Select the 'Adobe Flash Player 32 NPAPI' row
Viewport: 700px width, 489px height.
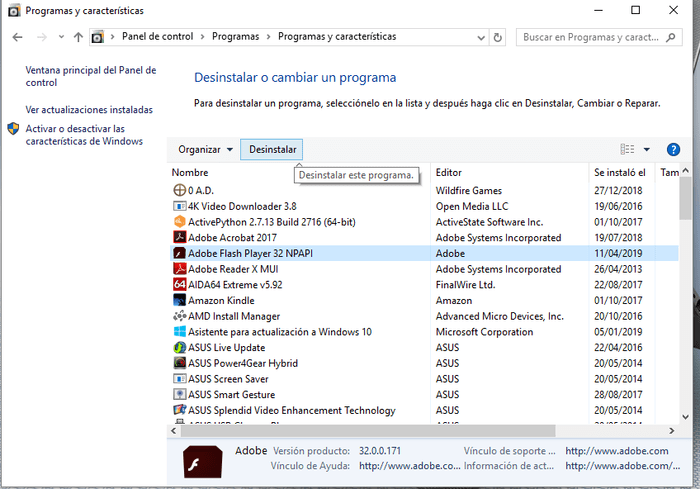click(424, 253)
